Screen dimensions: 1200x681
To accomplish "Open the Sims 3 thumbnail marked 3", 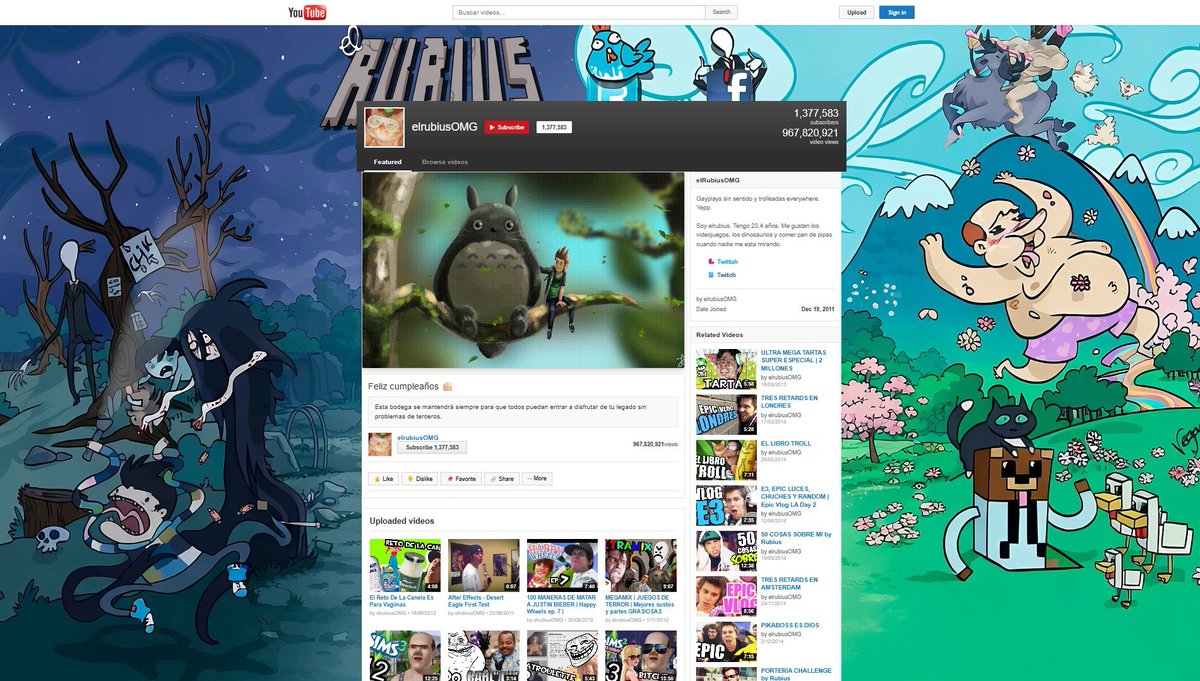I will pos(641,655).
